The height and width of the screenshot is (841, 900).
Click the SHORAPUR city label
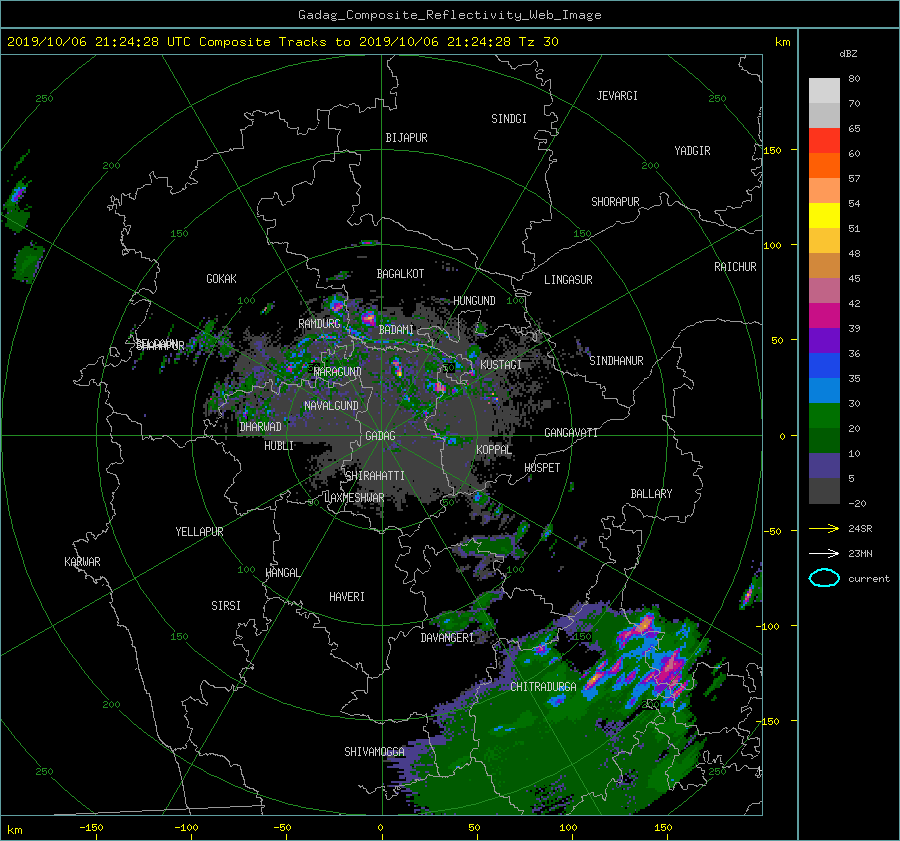615,202
